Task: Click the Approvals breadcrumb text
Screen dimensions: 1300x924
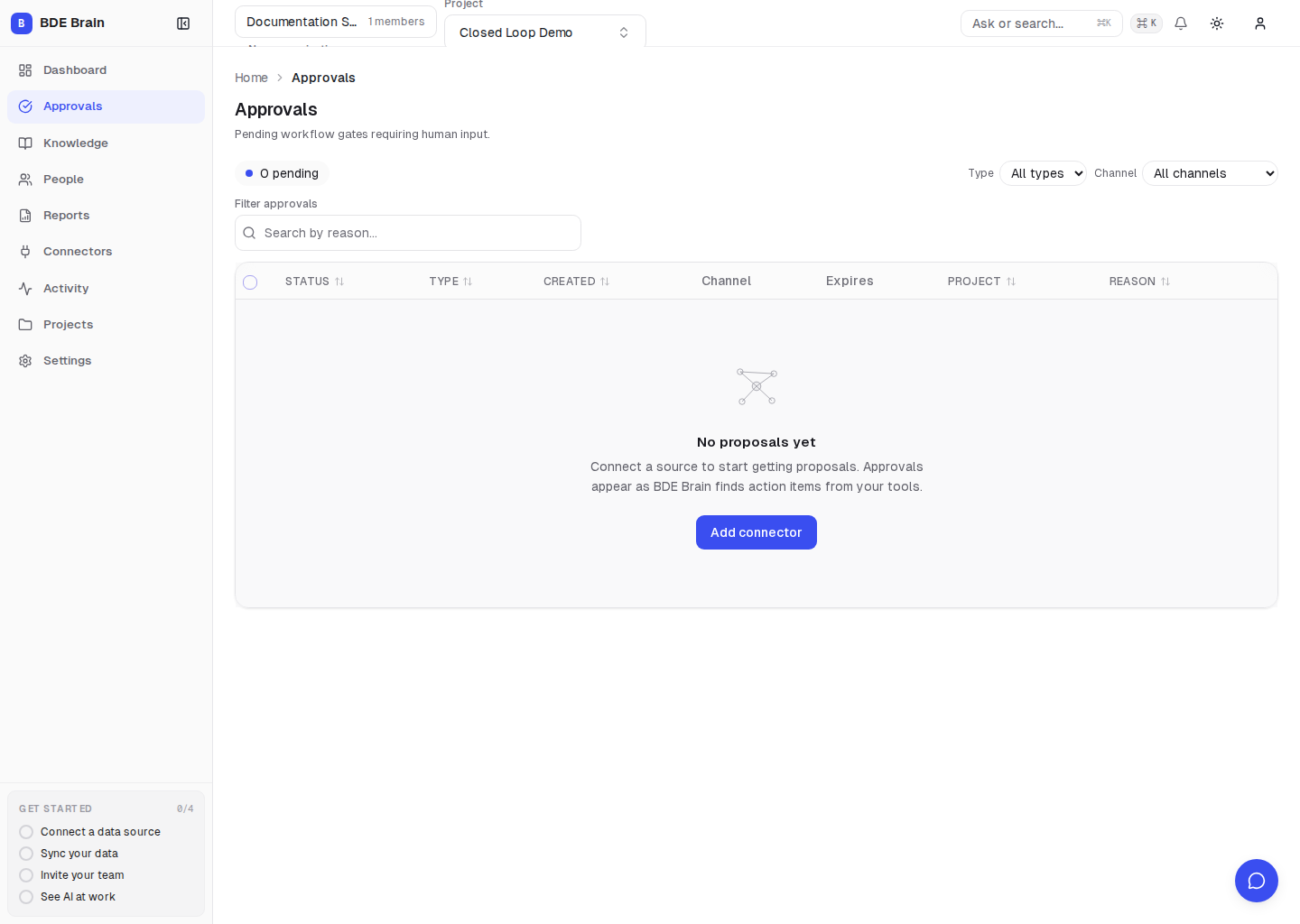Action: 323,78
